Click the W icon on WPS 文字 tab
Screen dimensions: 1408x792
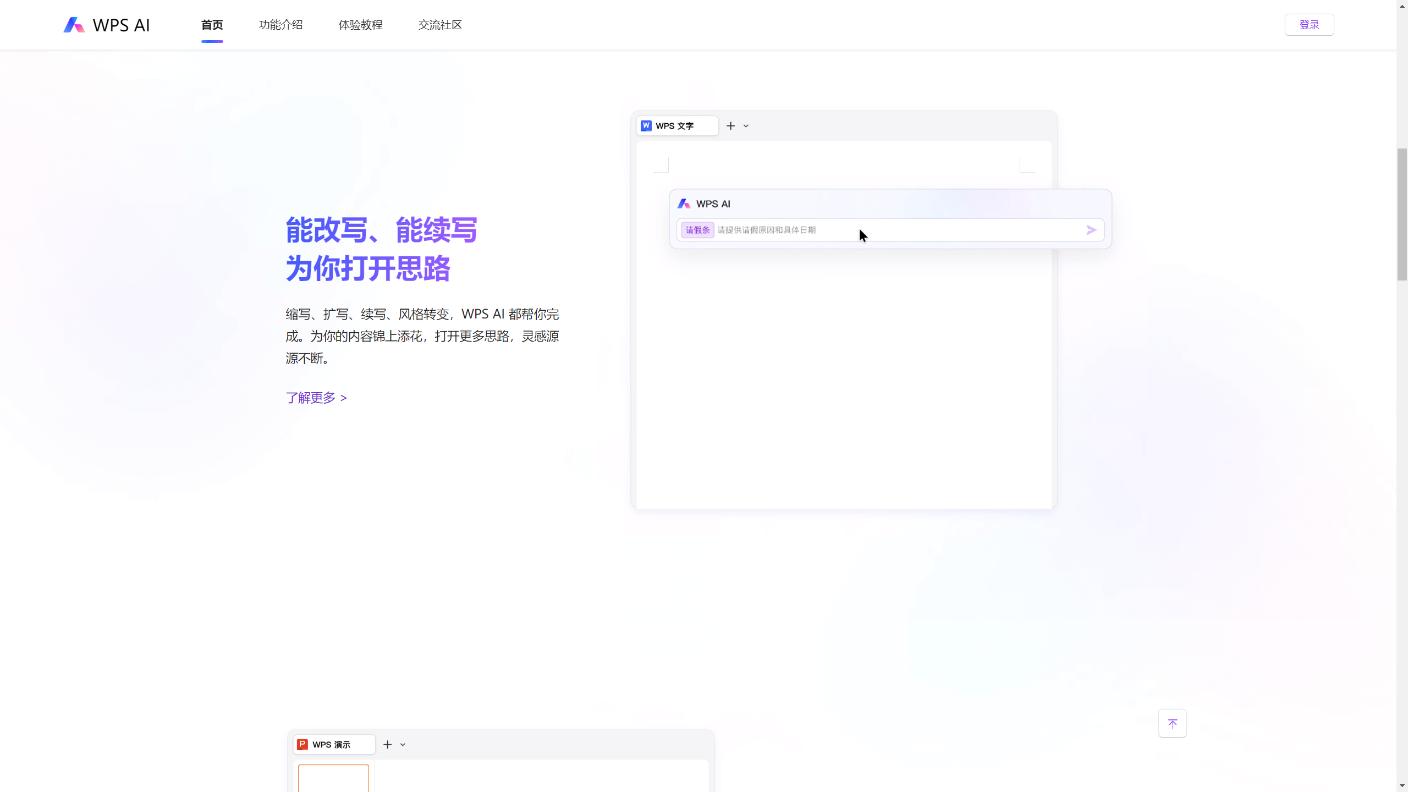[646, 126]
